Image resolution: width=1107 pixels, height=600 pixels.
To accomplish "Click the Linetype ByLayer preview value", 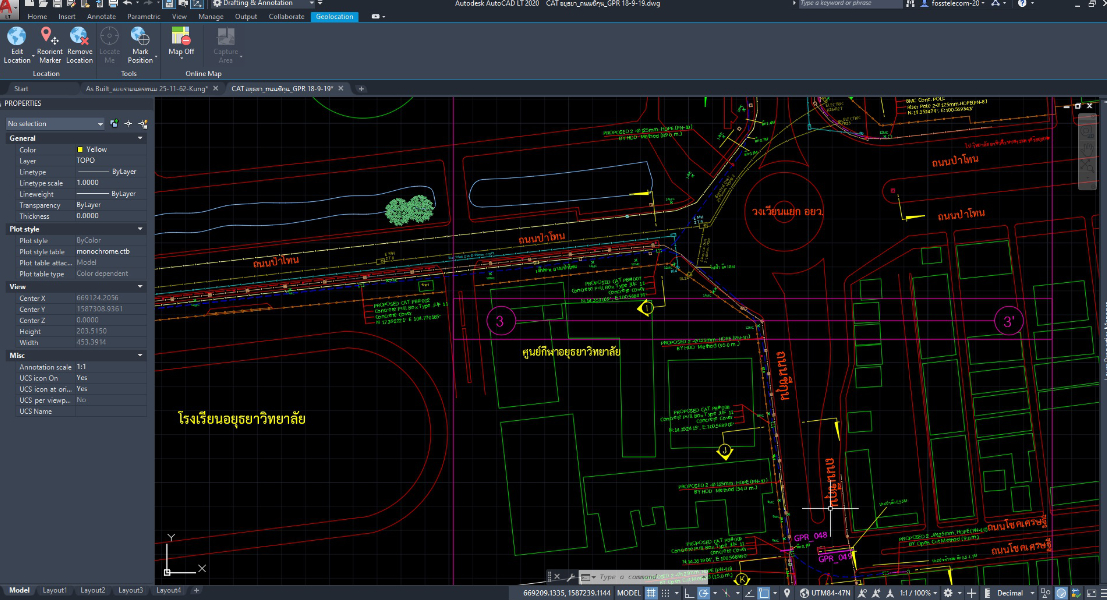I will point(107,172).
